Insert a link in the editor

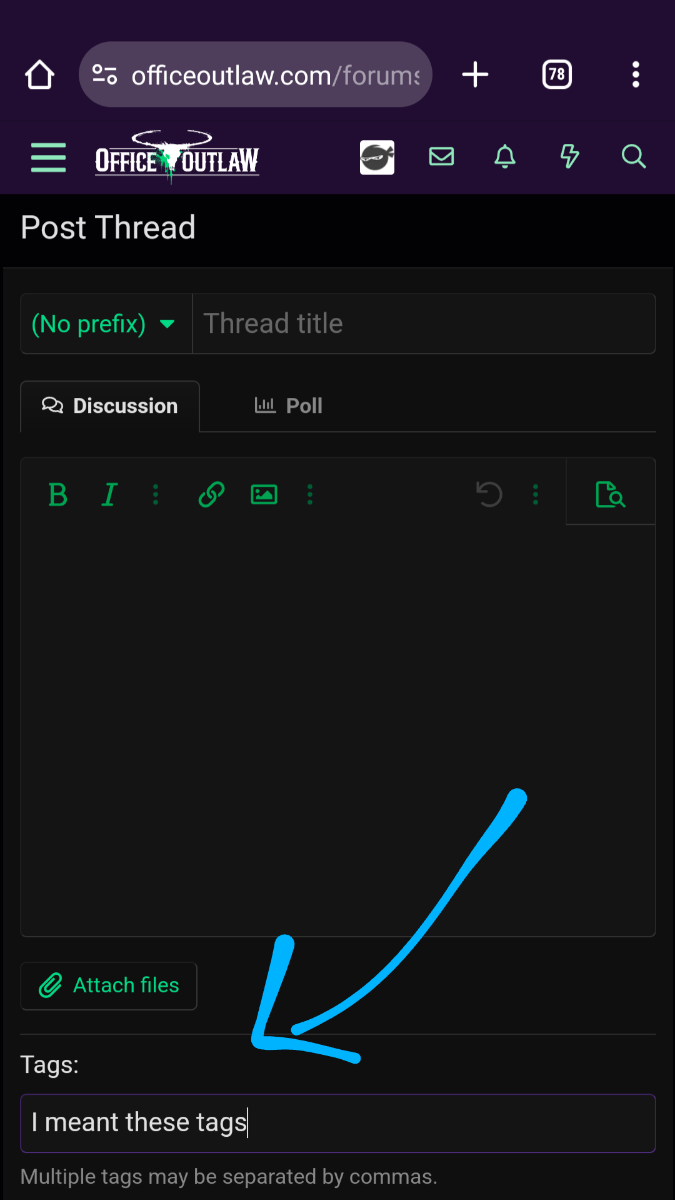click(x=211, y=494)
